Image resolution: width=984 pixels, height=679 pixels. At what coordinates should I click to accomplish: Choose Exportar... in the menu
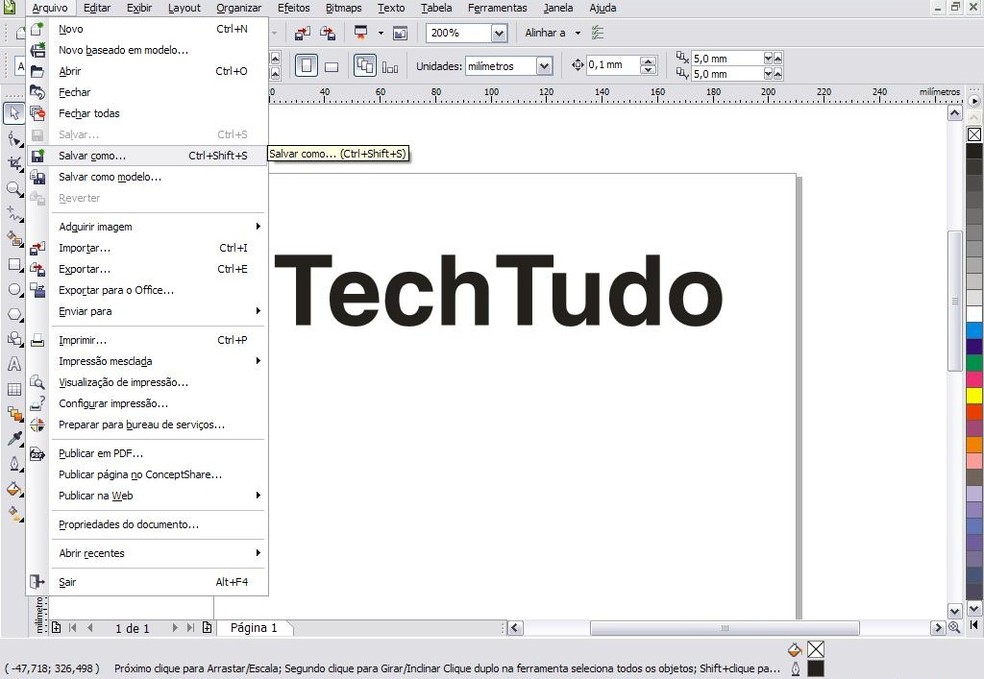pyautogui.click(x=146, y=269)
